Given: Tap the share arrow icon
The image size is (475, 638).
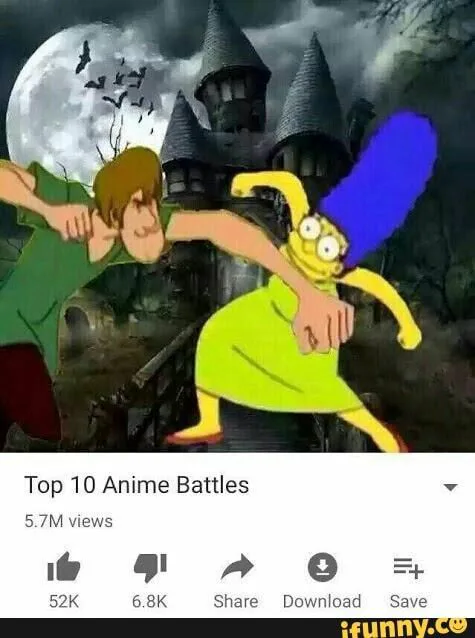Looking at the screenshot, I should [237, 566].
